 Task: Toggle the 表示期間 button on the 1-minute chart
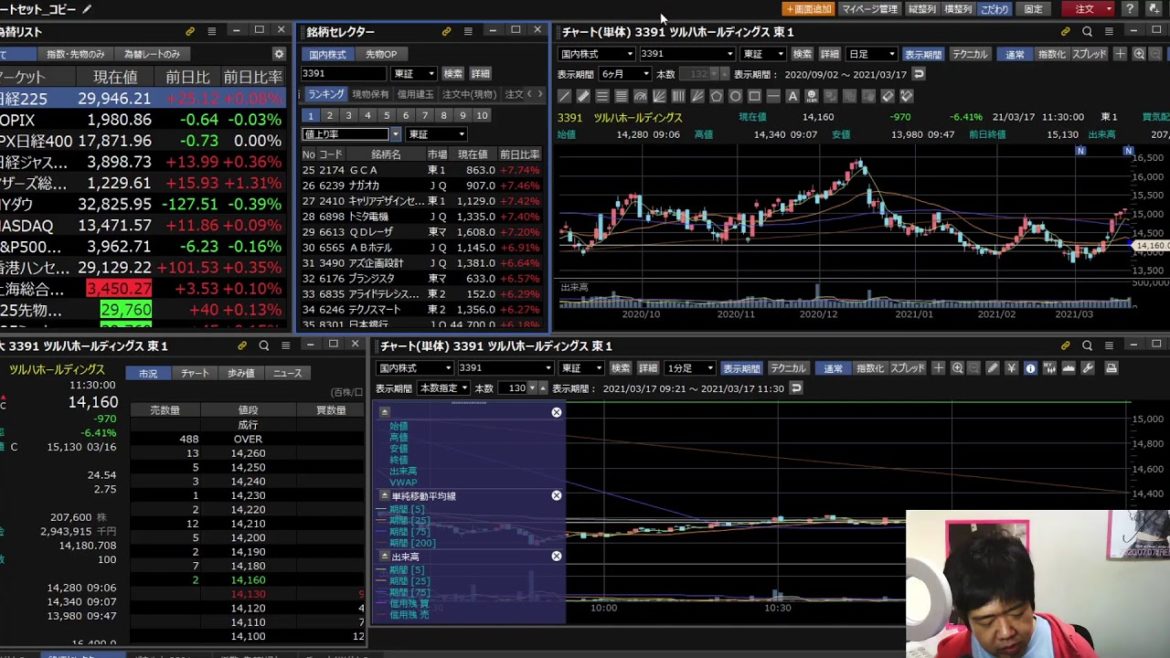[x=742, y=368]
